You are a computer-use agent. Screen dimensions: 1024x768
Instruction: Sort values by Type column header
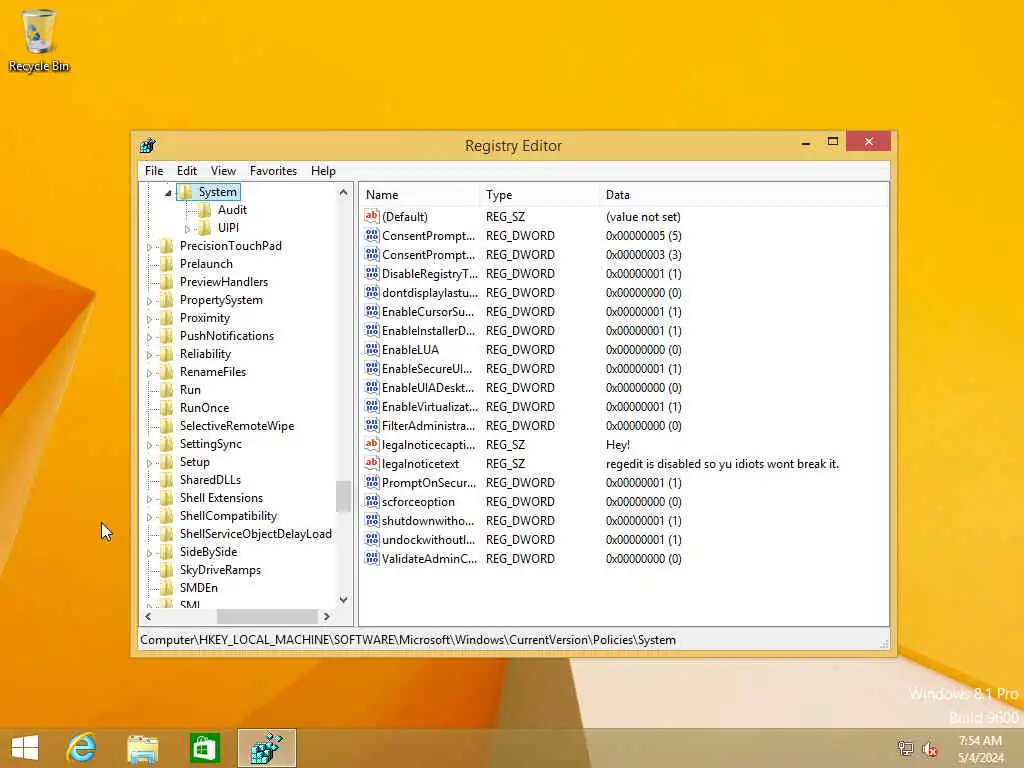click(x=539, y=195)
